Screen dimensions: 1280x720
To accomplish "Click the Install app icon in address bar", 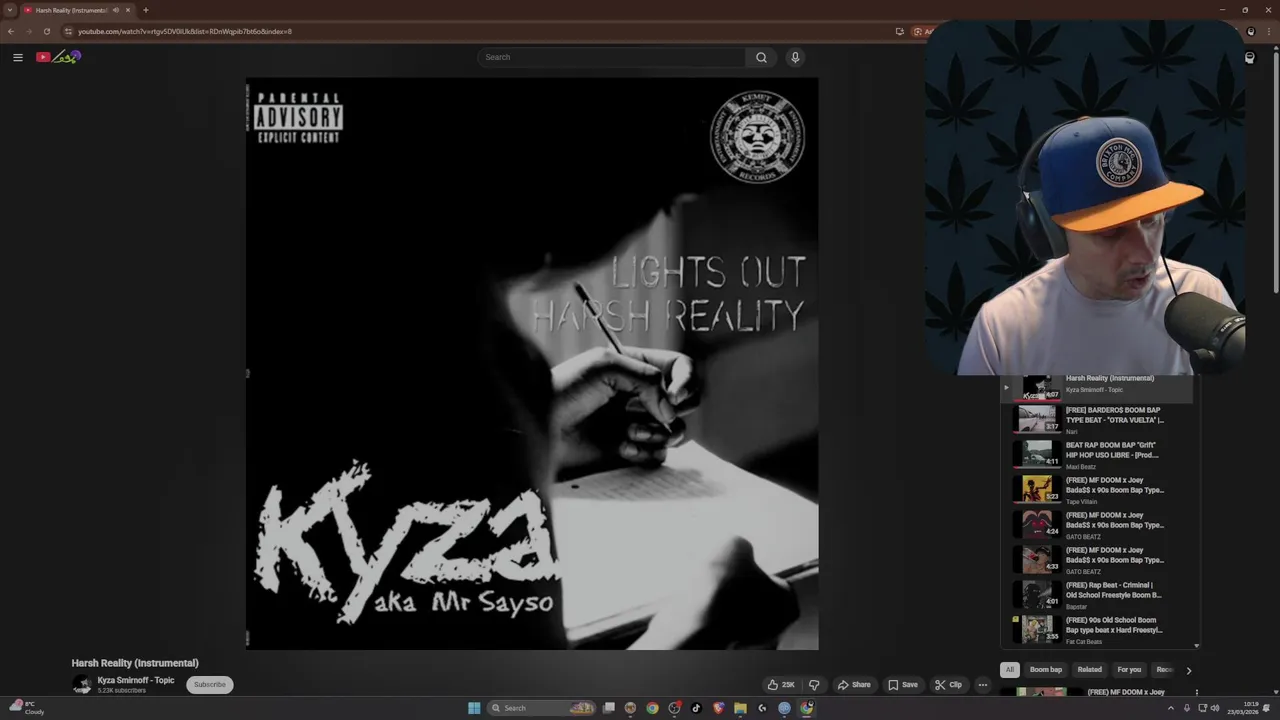I will tap(900, 31).
